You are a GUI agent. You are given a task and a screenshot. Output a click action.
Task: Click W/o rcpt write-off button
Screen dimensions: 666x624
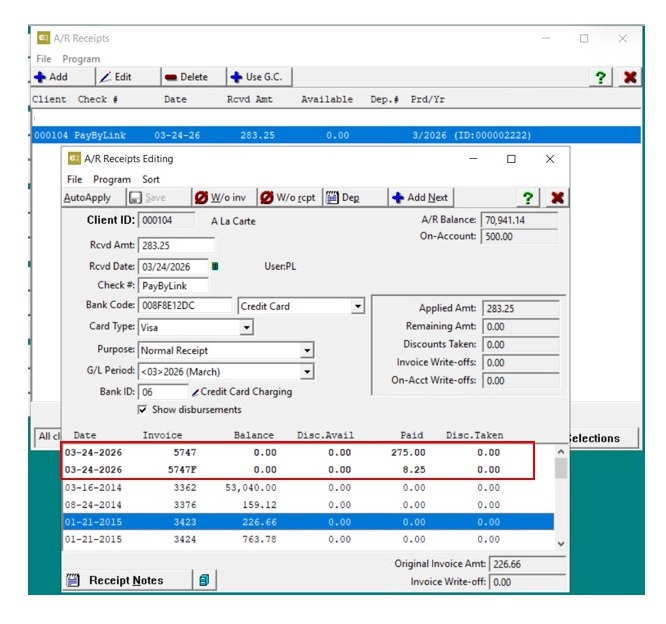pyautogui.click(x=289, y=198)
